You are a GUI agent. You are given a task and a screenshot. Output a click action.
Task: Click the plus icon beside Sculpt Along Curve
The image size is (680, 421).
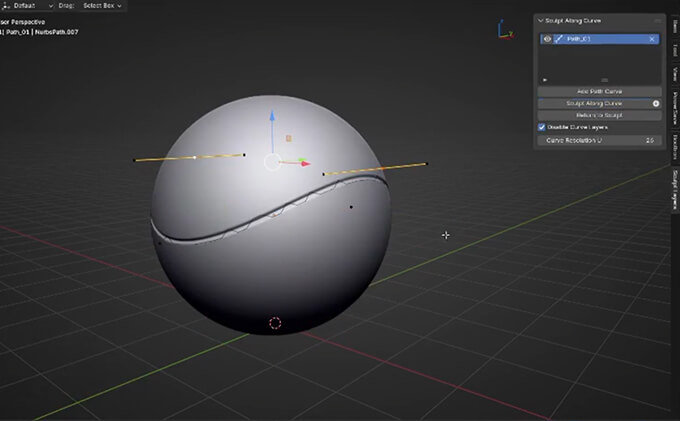tap(656, 103)
